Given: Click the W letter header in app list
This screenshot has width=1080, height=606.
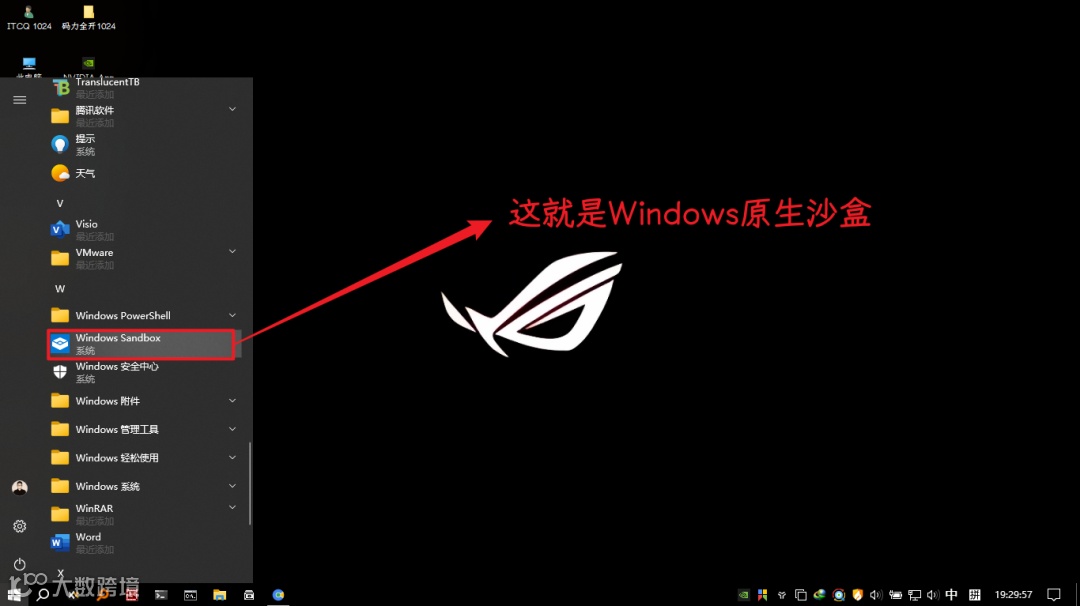Looking at the screenshot, I should (x=60, y=289).
